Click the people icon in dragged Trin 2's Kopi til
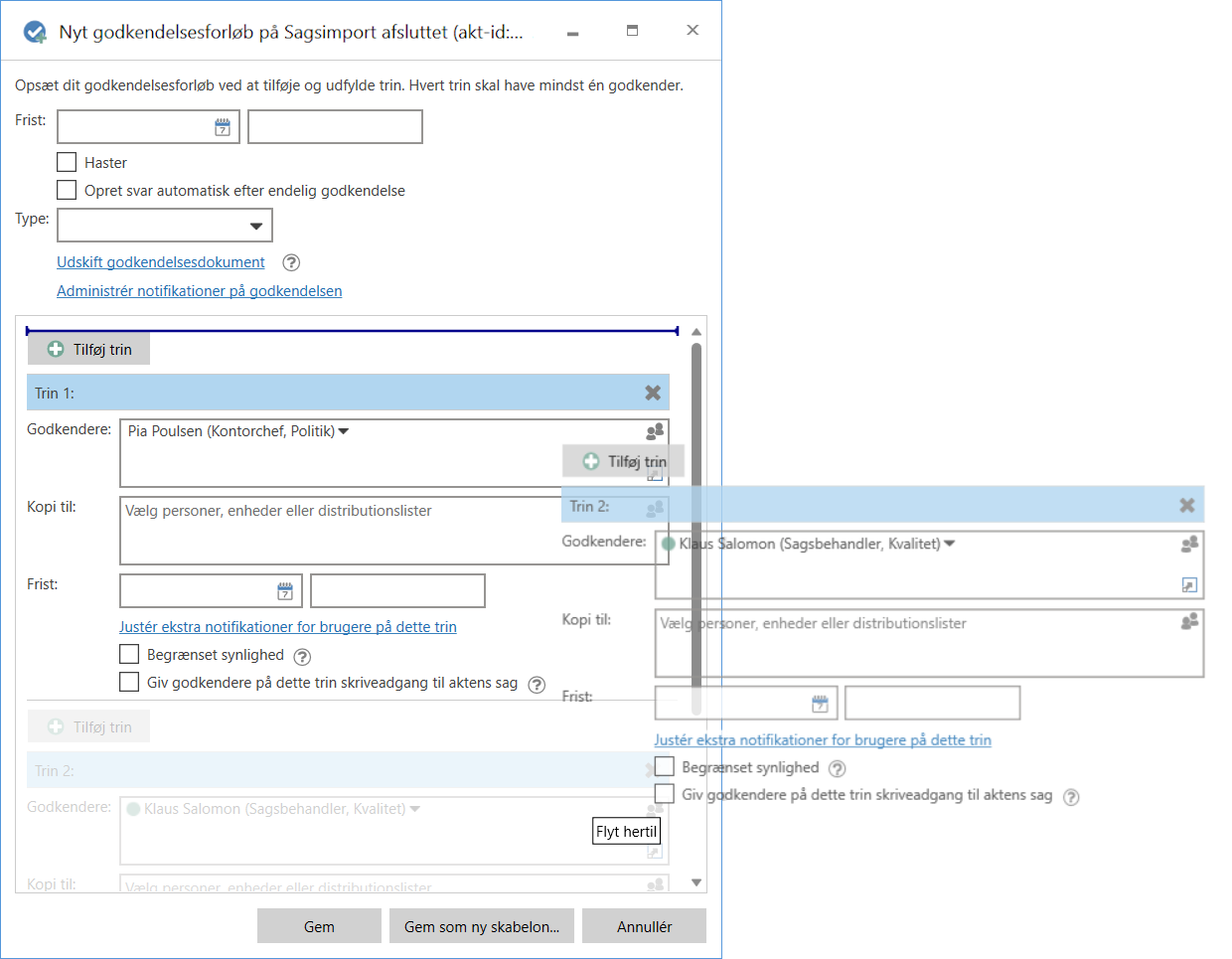 click(x=1189, y=621)
